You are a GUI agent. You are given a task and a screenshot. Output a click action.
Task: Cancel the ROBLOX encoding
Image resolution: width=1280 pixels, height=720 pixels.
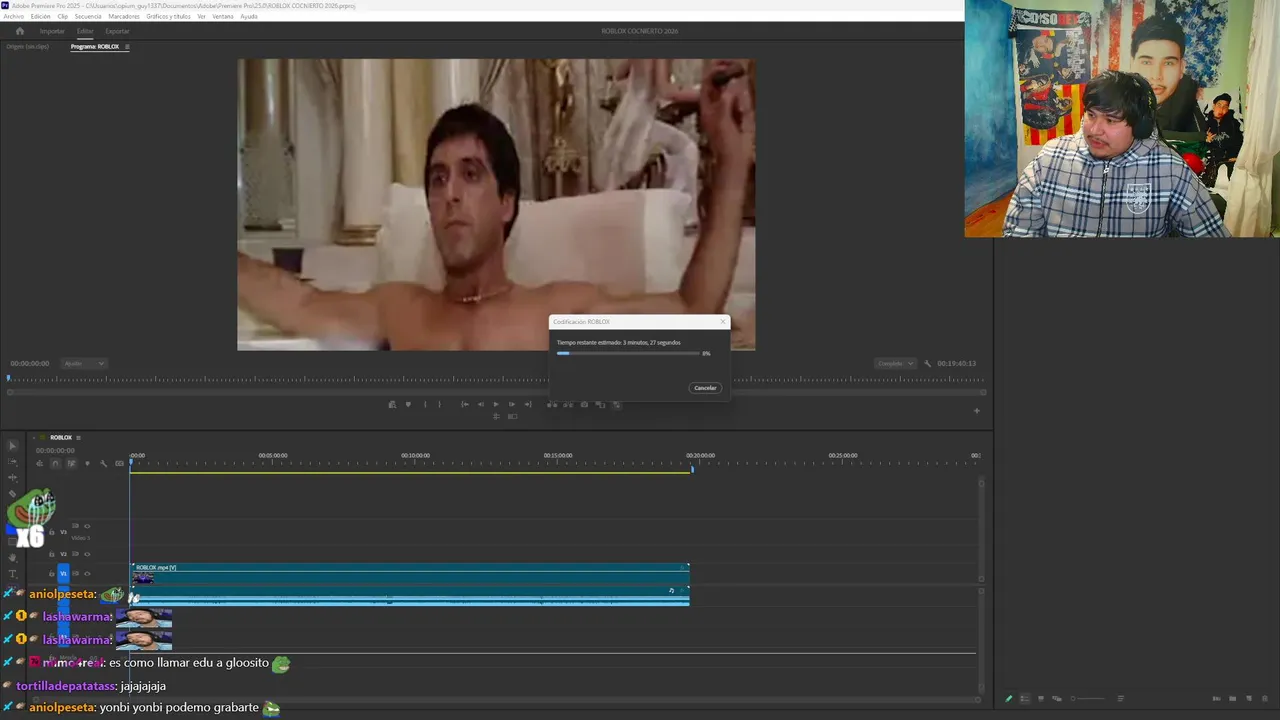705,388
